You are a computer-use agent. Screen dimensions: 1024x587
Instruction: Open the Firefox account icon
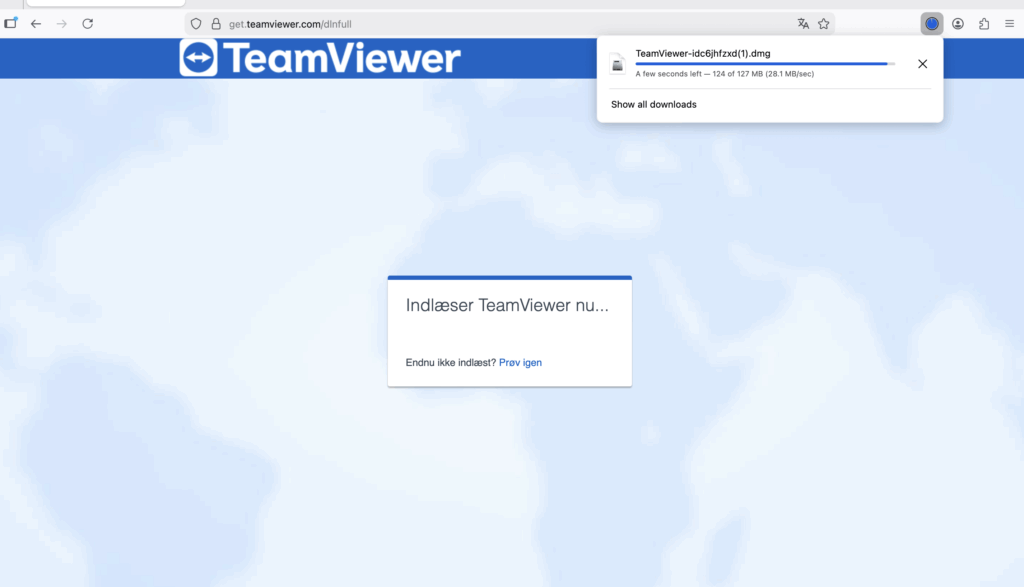coord(958,23)
